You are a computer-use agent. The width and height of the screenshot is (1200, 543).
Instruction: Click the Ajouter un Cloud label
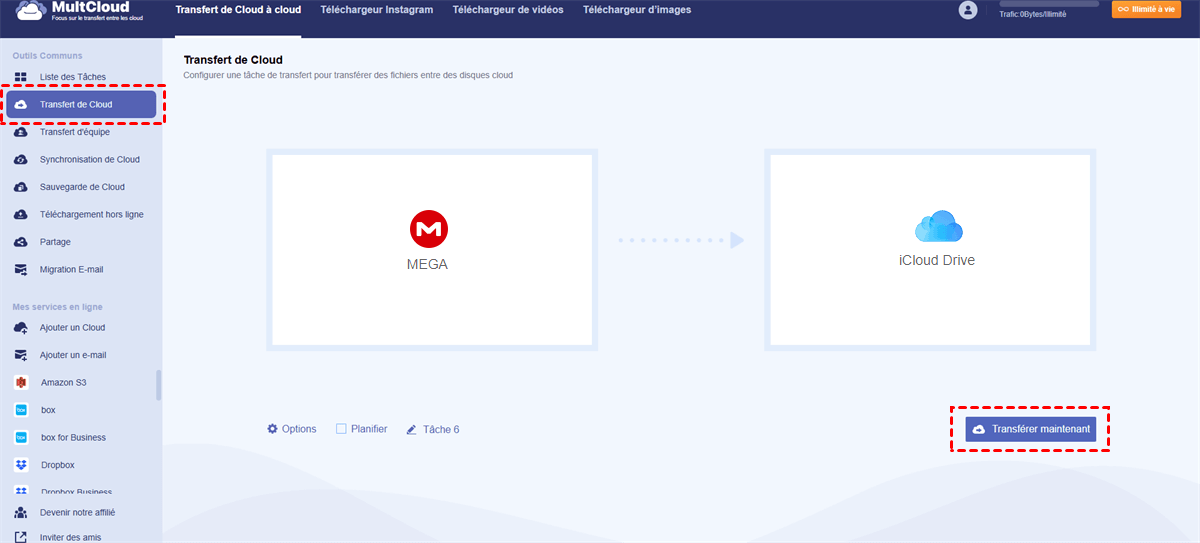(72, 328)
